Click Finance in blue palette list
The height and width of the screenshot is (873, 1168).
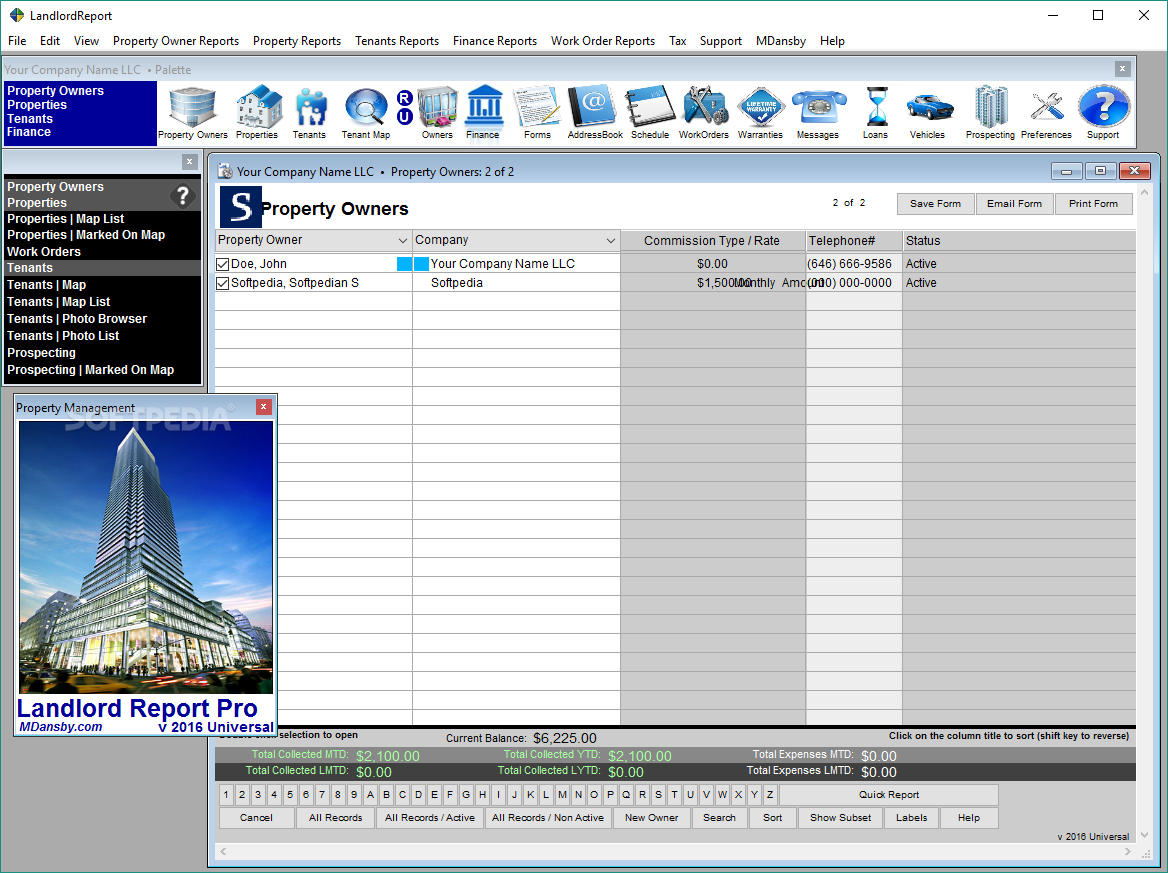pos(29,132)
